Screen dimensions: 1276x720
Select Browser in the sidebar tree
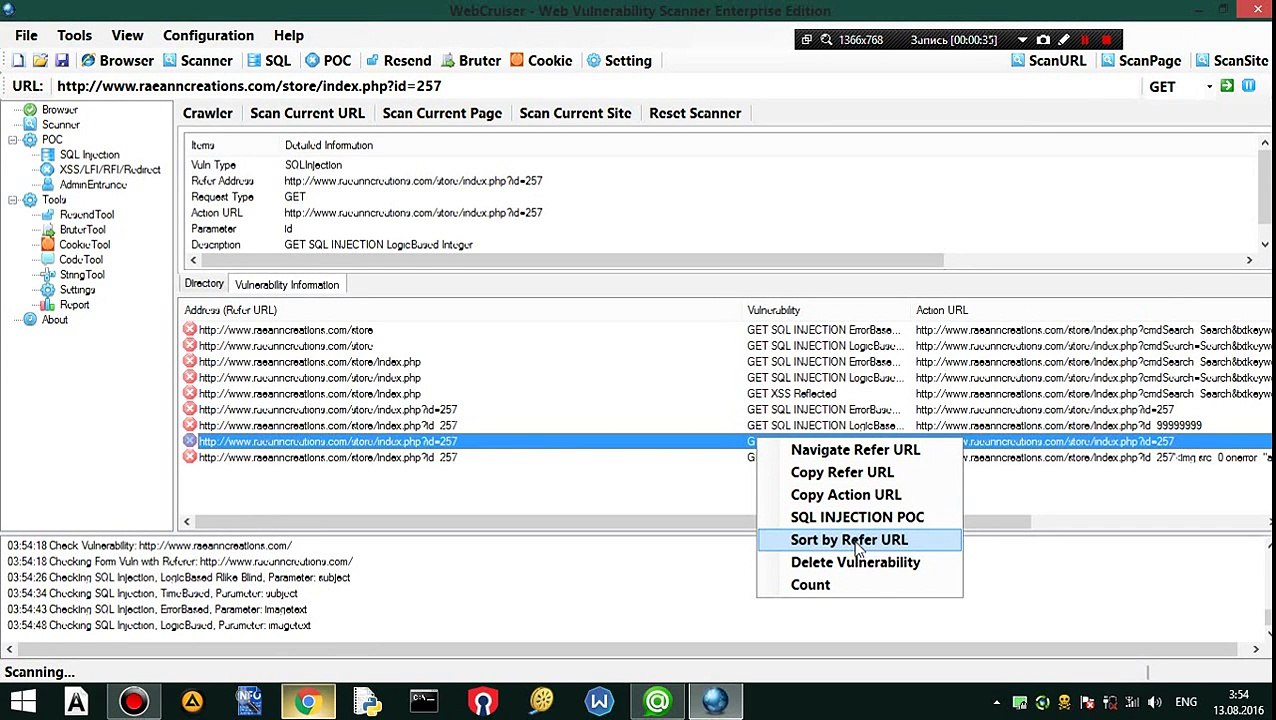[59, 110]
